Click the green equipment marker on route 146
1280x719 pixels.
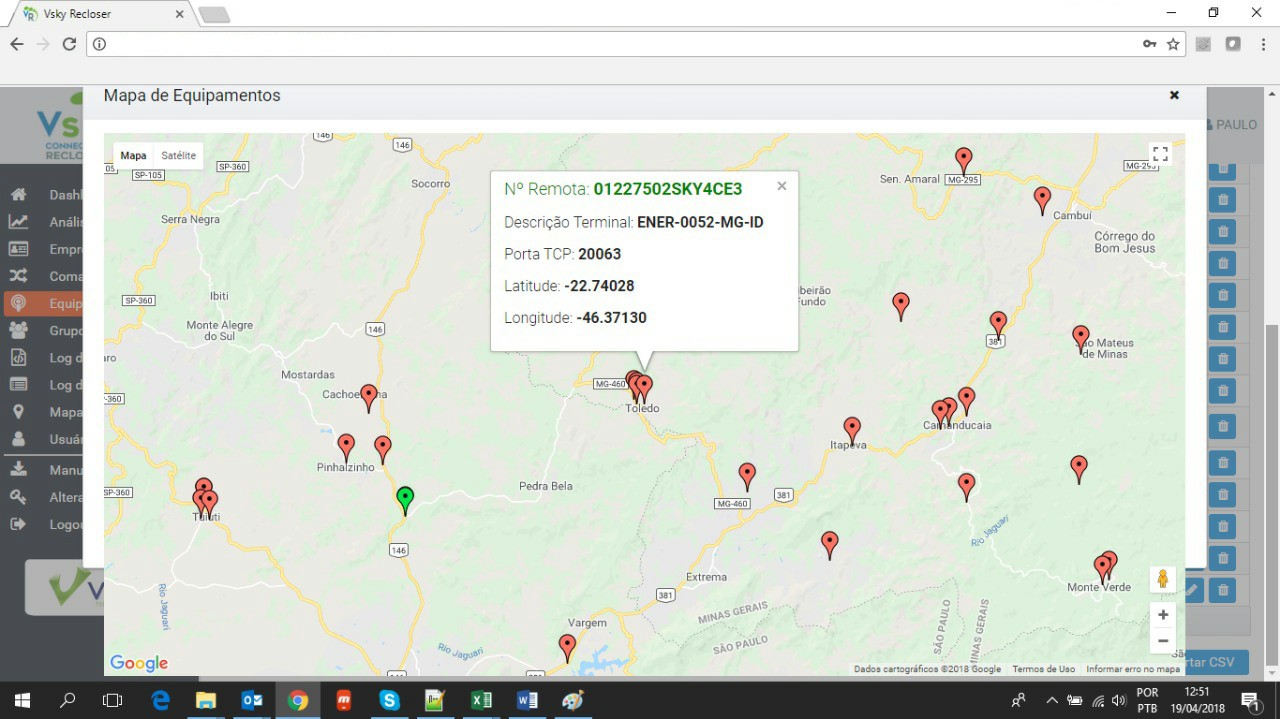coord(405,500)
